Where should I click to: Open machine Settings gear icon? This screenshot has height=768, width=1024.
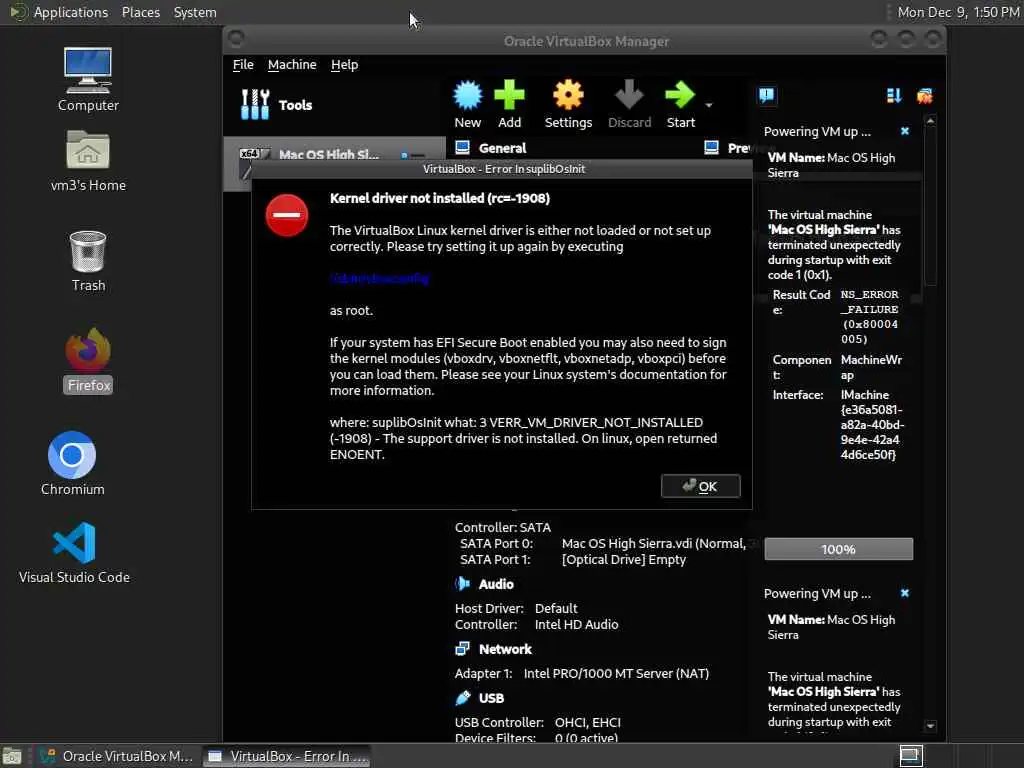pyautogui.click(x=568, y=104)
